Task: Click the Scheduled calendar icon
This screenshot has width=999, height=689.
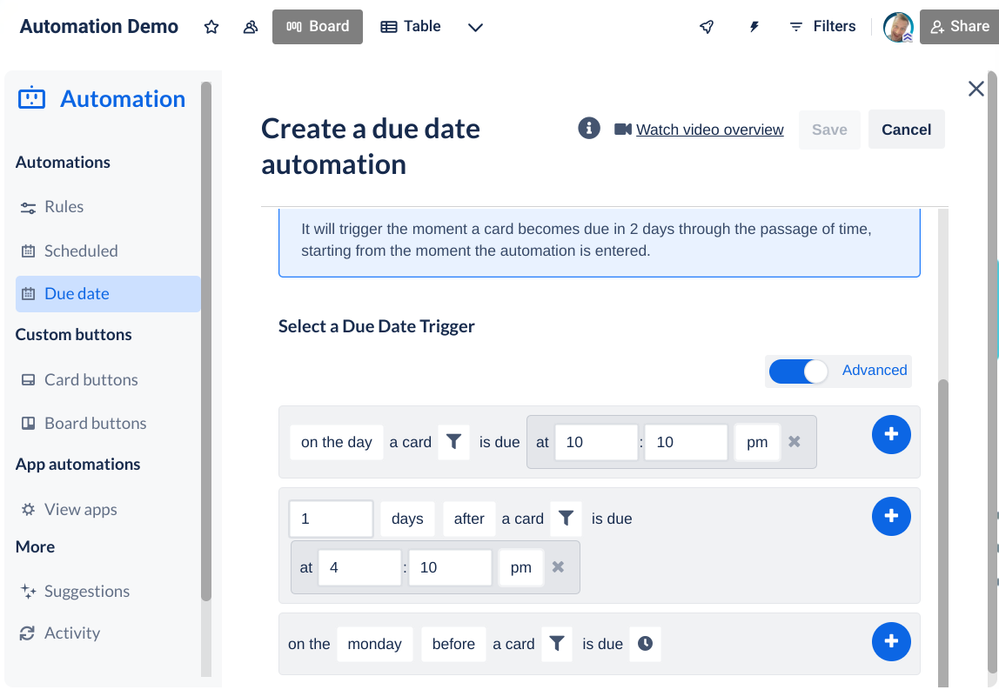Action: 28,251
